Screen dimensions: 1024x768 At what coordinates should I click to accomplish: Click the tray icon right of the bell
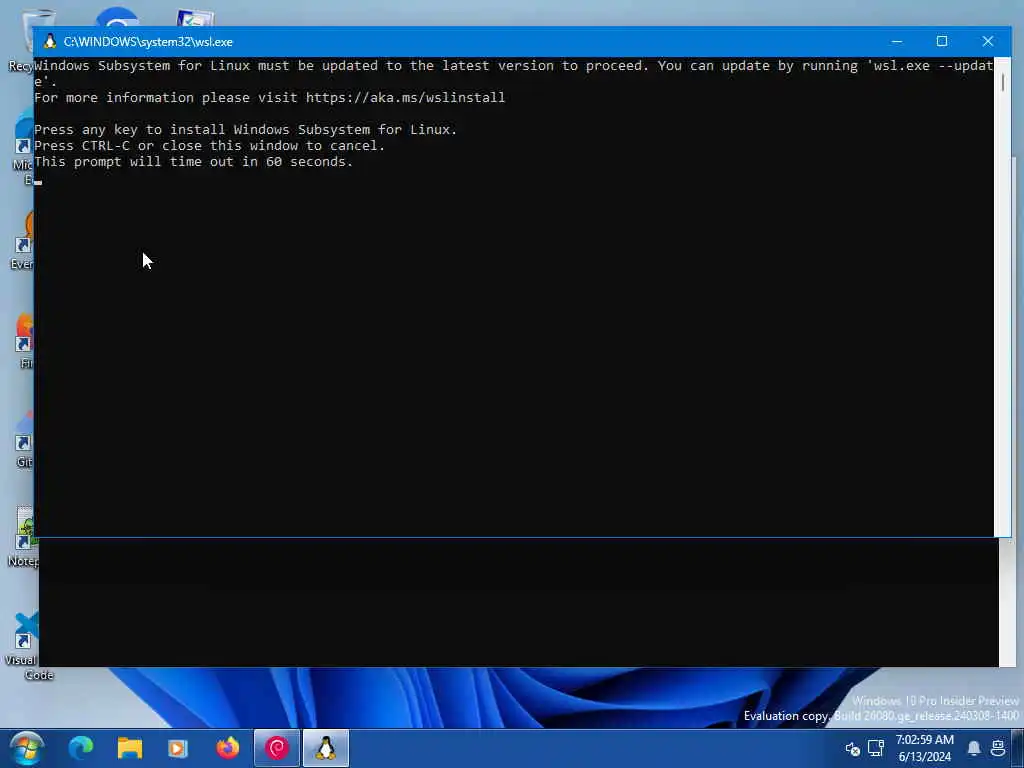[x=998, y=748]
